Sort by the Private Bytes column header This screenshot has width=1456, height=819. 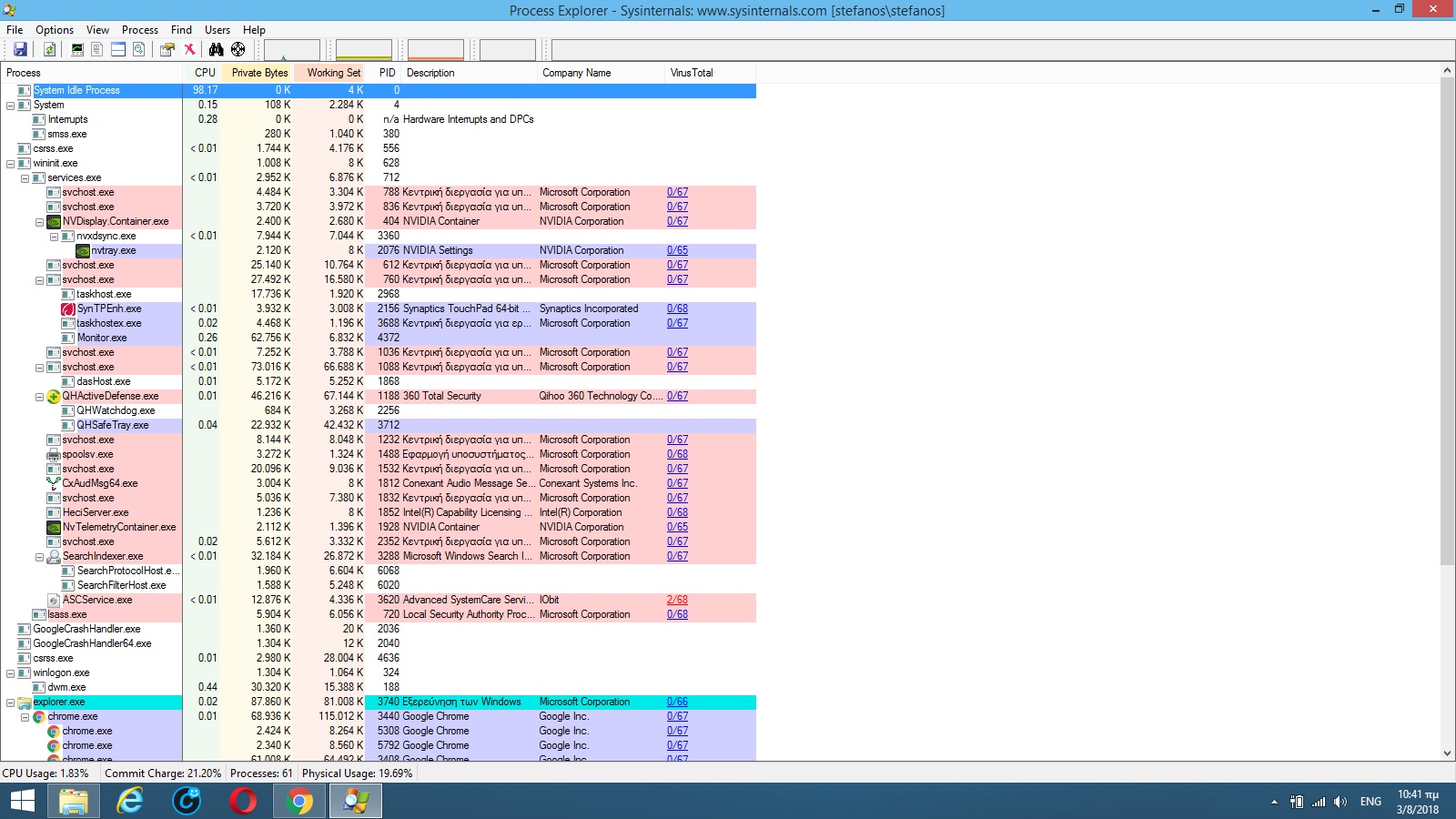[256, 73]
